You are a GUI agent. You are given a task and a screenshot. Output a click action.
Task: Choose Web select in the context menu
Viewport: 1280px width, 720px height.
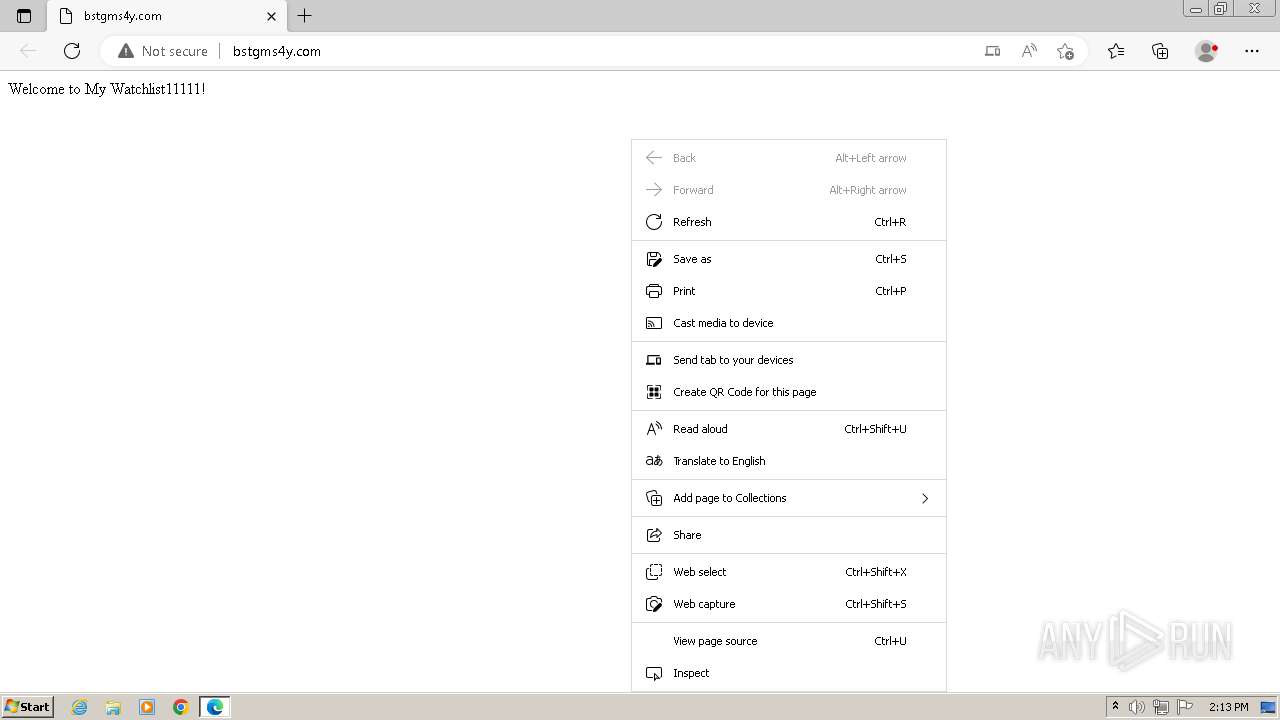(789, 572)
